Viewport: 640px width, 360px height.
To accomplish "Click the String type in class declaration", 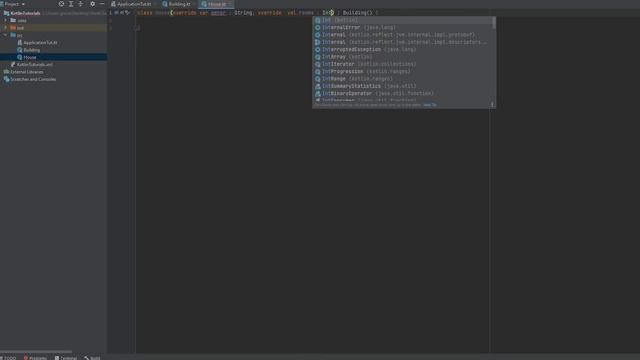I will pos(243,13).
